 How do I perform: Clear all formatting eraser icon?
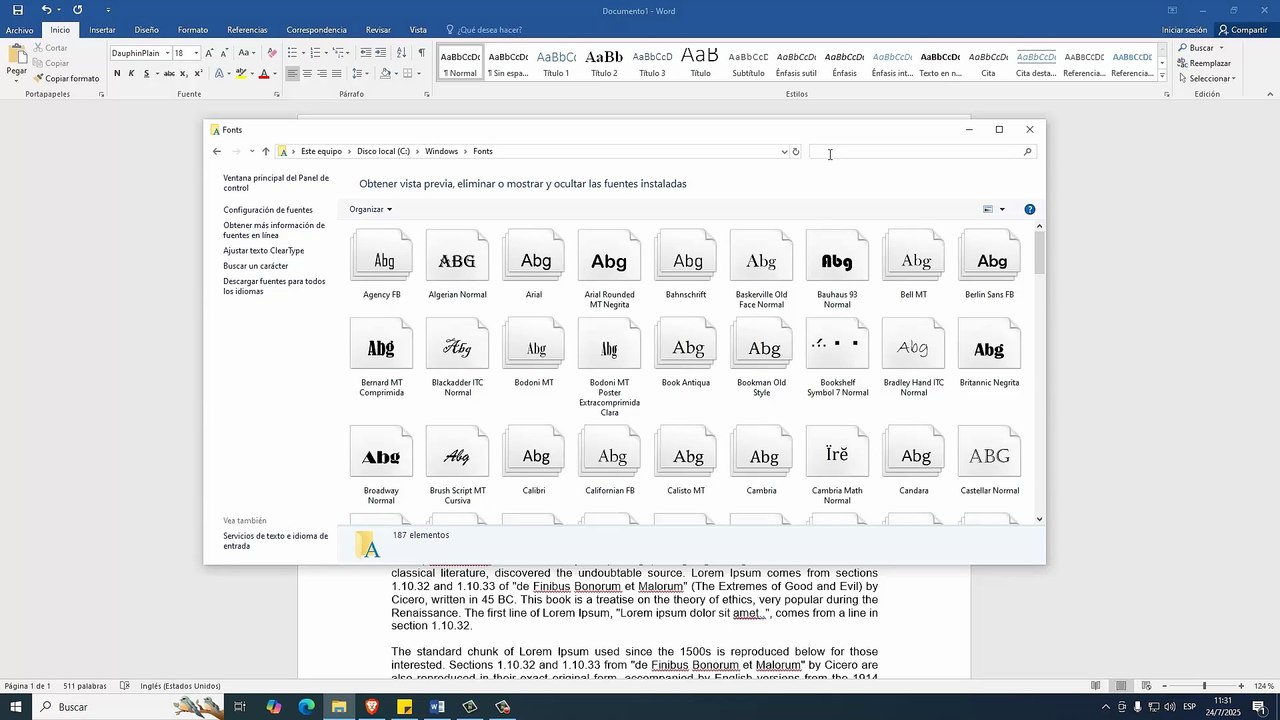272,52
